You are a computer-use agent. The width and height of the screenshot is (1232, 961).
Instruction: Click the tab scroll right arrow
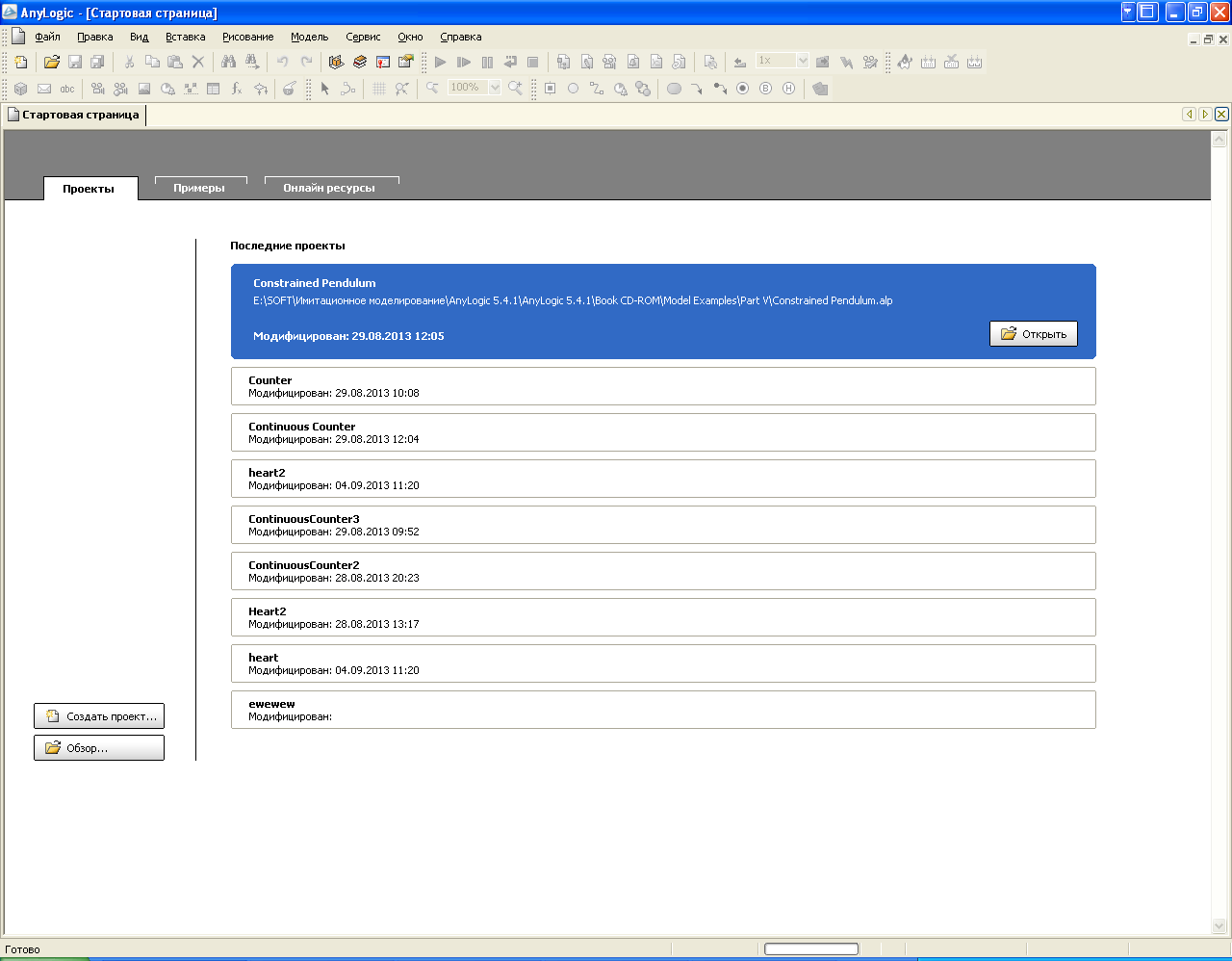(x=1204, y=114)
